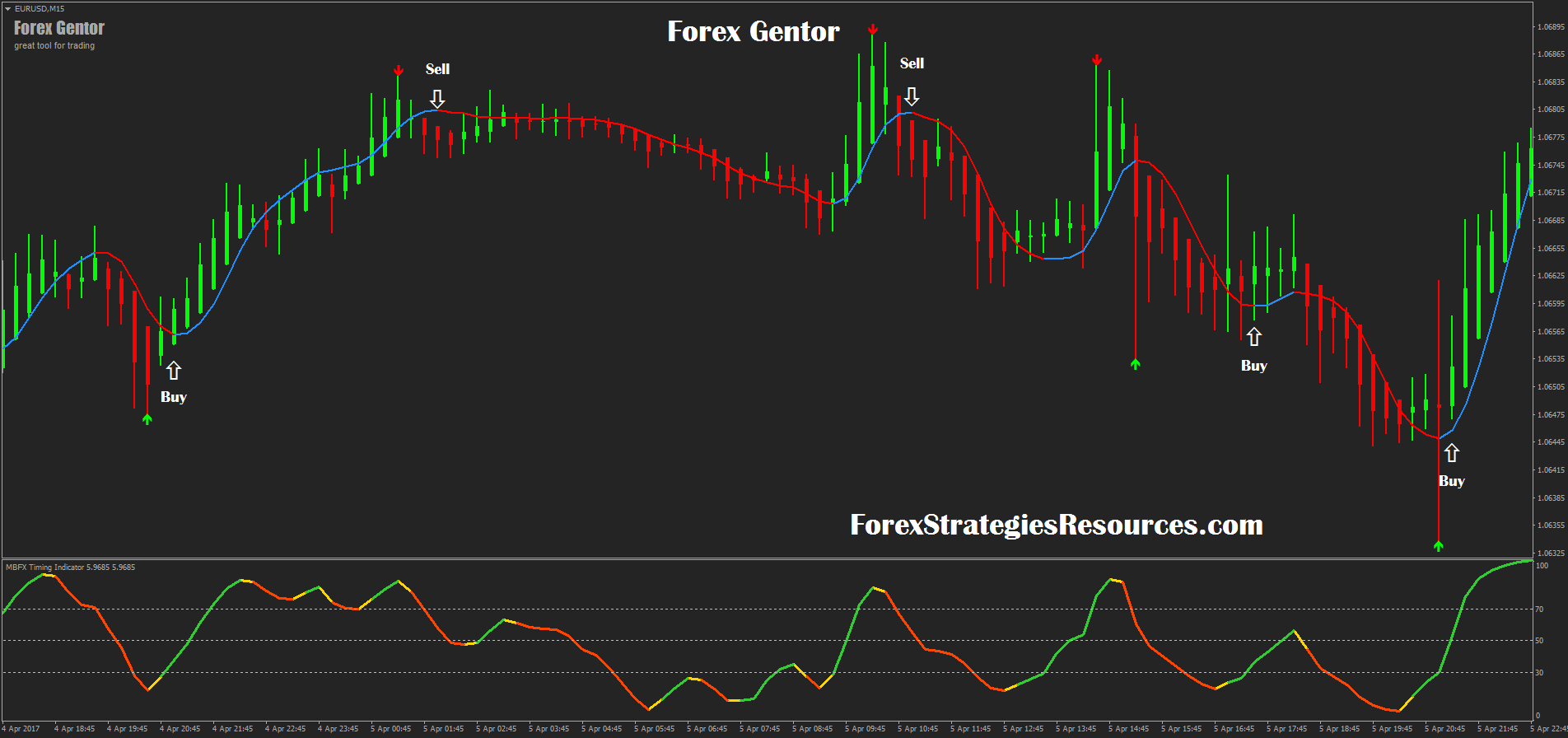Click the '5 Apr 16:45' time label
The width and height of the screenshot is (1568, 738).
[x=1234, y=729]
